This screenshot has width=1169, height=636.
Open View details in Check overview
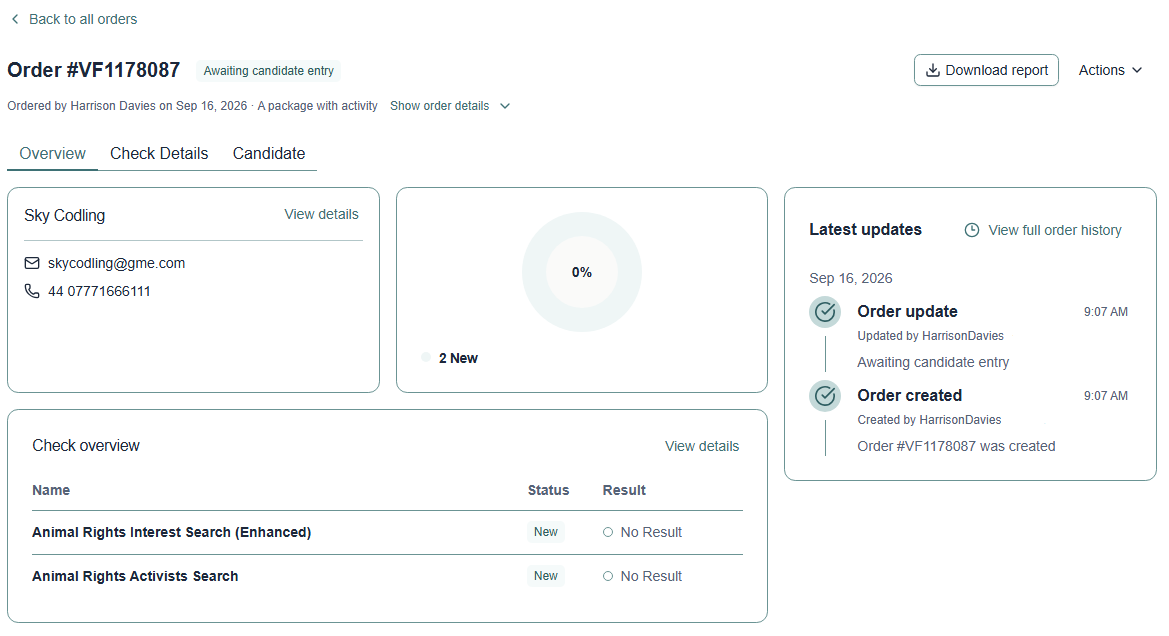(x=702, y=446)
